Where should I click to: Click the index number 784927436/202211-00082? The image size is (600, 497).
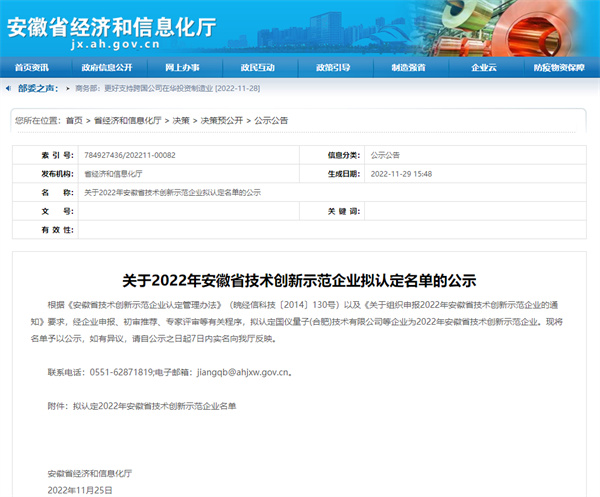[131, 156]
